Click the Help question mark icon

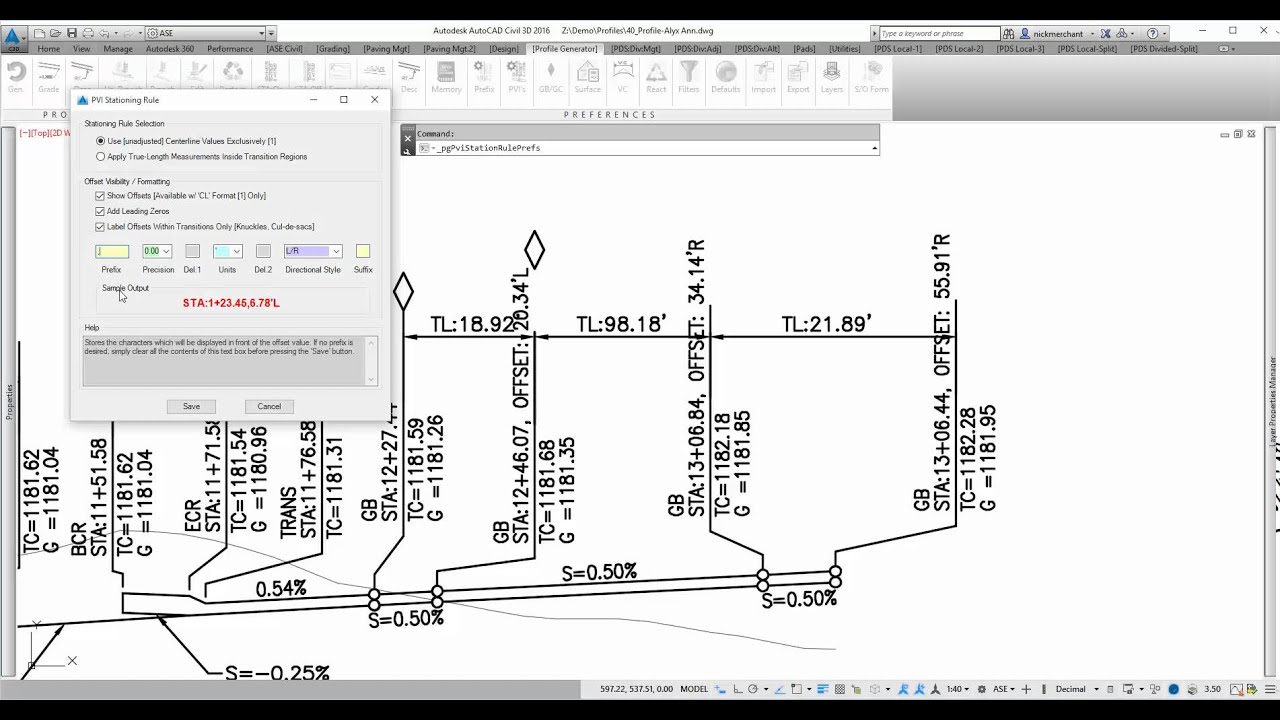pos(1152,33)
